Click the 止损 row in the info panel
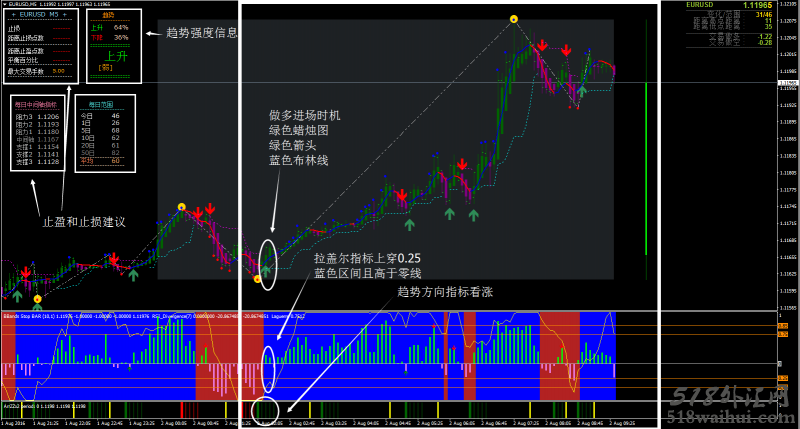 click(x=39, y=29)
